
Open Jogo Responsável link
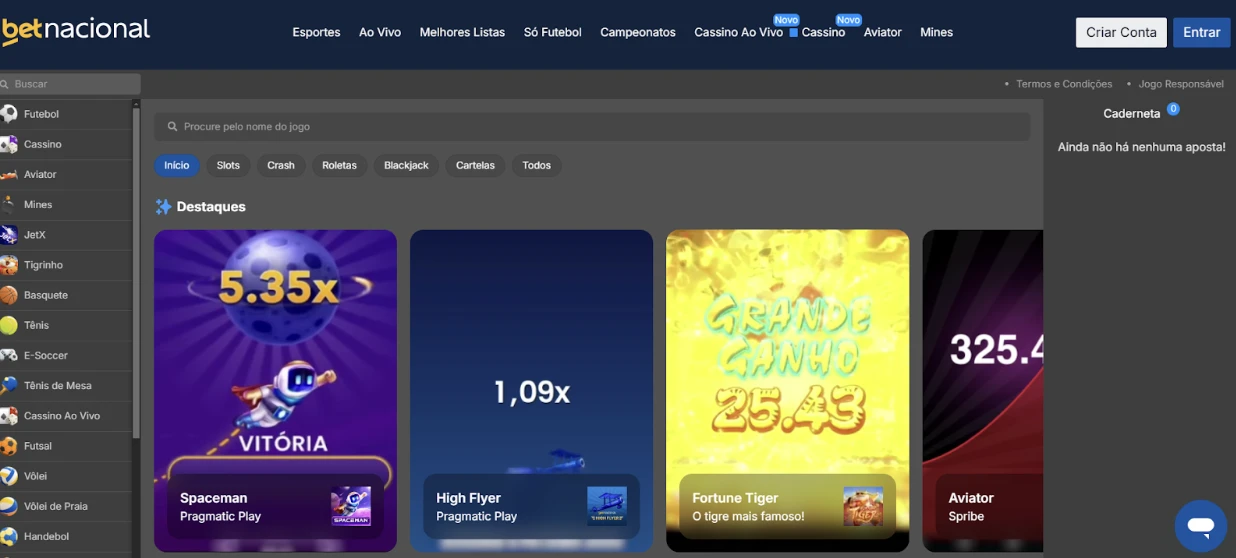point(1181,84)
